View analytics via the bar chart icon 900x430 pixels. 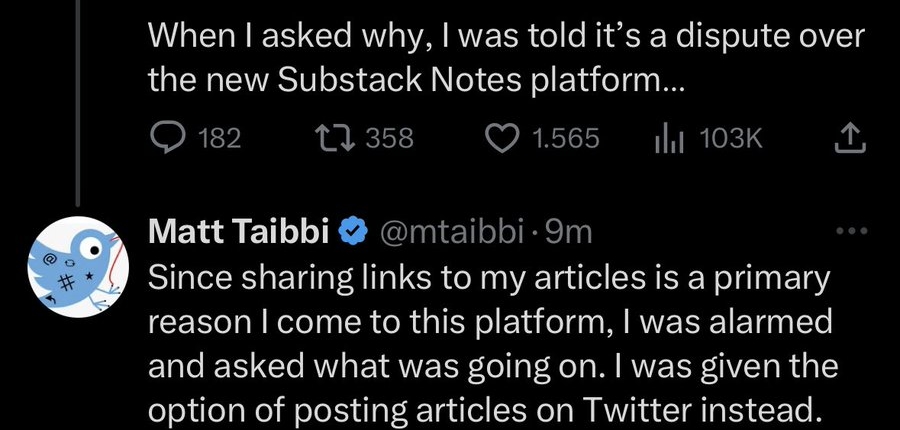[669, 140]
